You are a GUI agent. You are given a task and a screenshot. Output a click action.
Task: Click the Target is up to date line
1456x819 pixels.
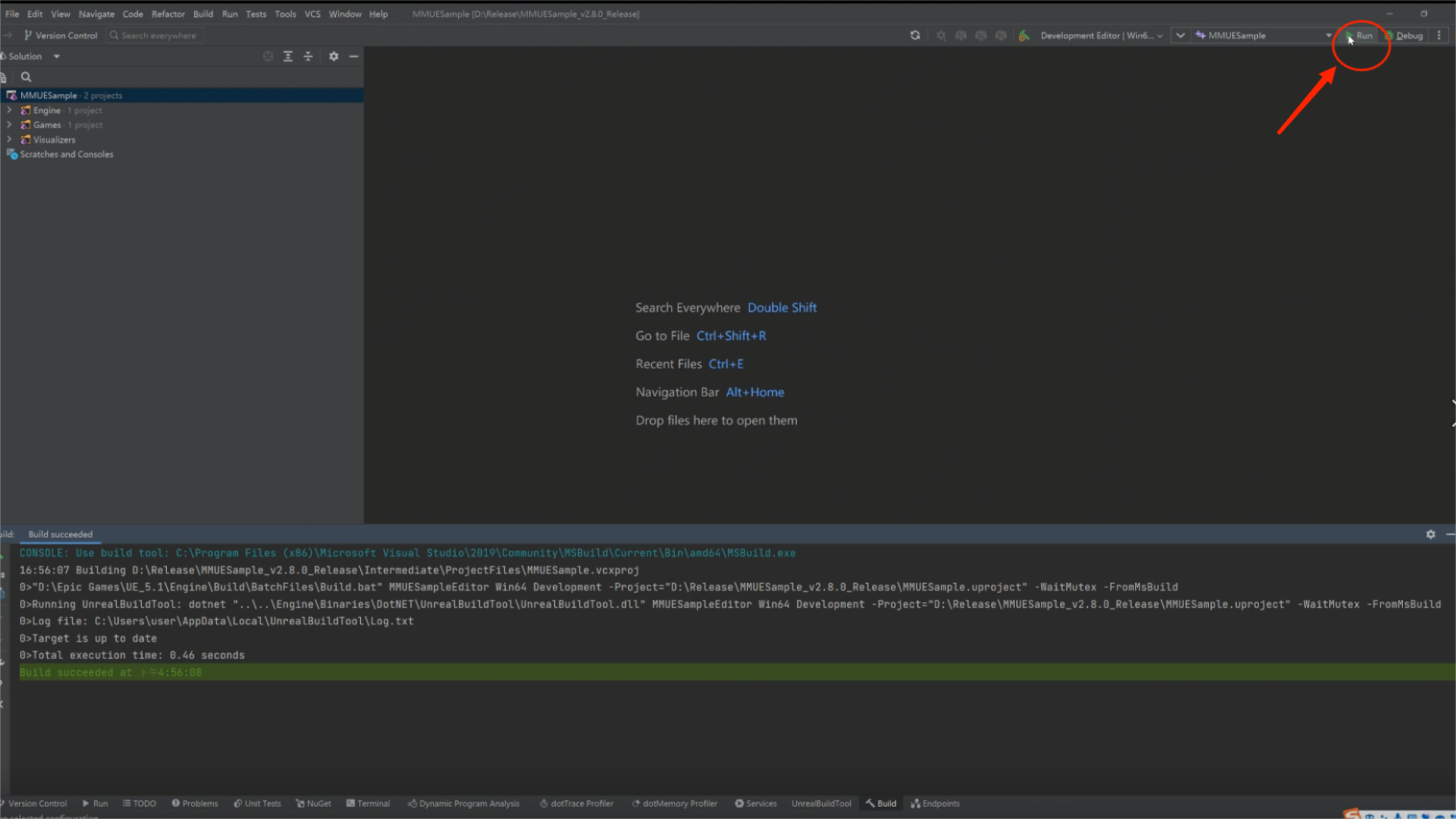click(x=88, y=639)
